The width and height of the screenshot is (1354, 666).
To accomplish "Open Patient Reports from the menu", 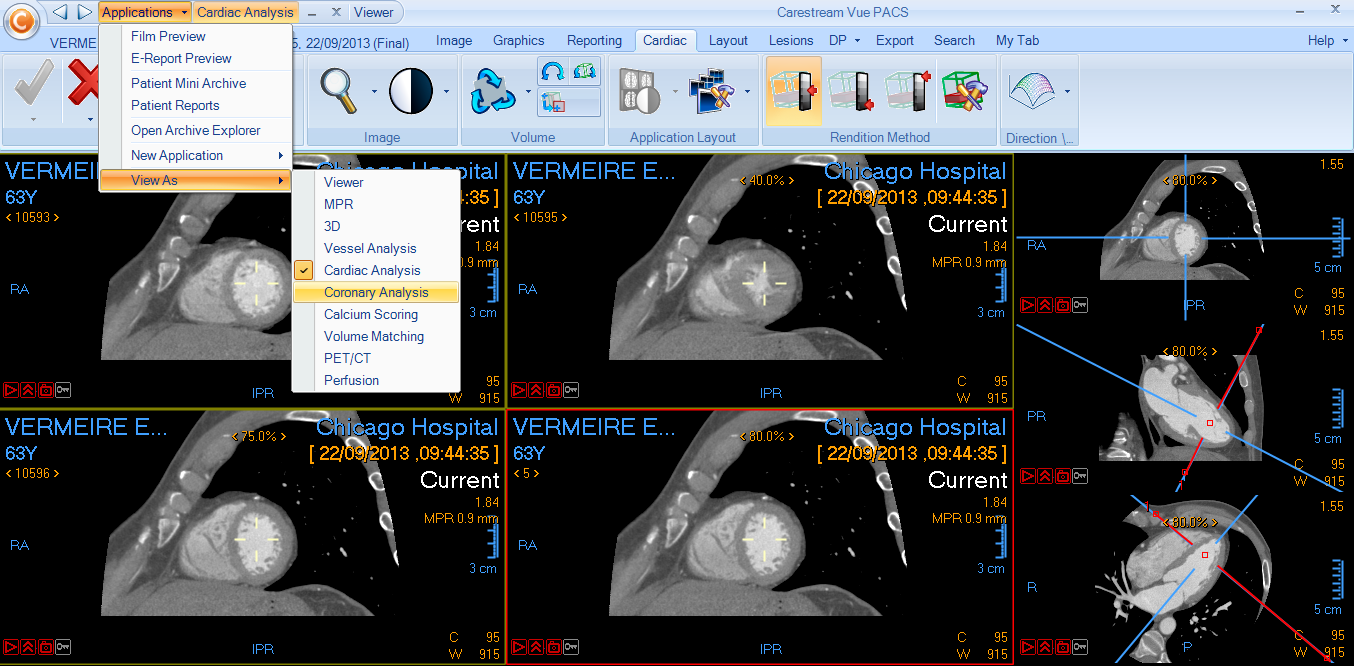I will point(196,105).
